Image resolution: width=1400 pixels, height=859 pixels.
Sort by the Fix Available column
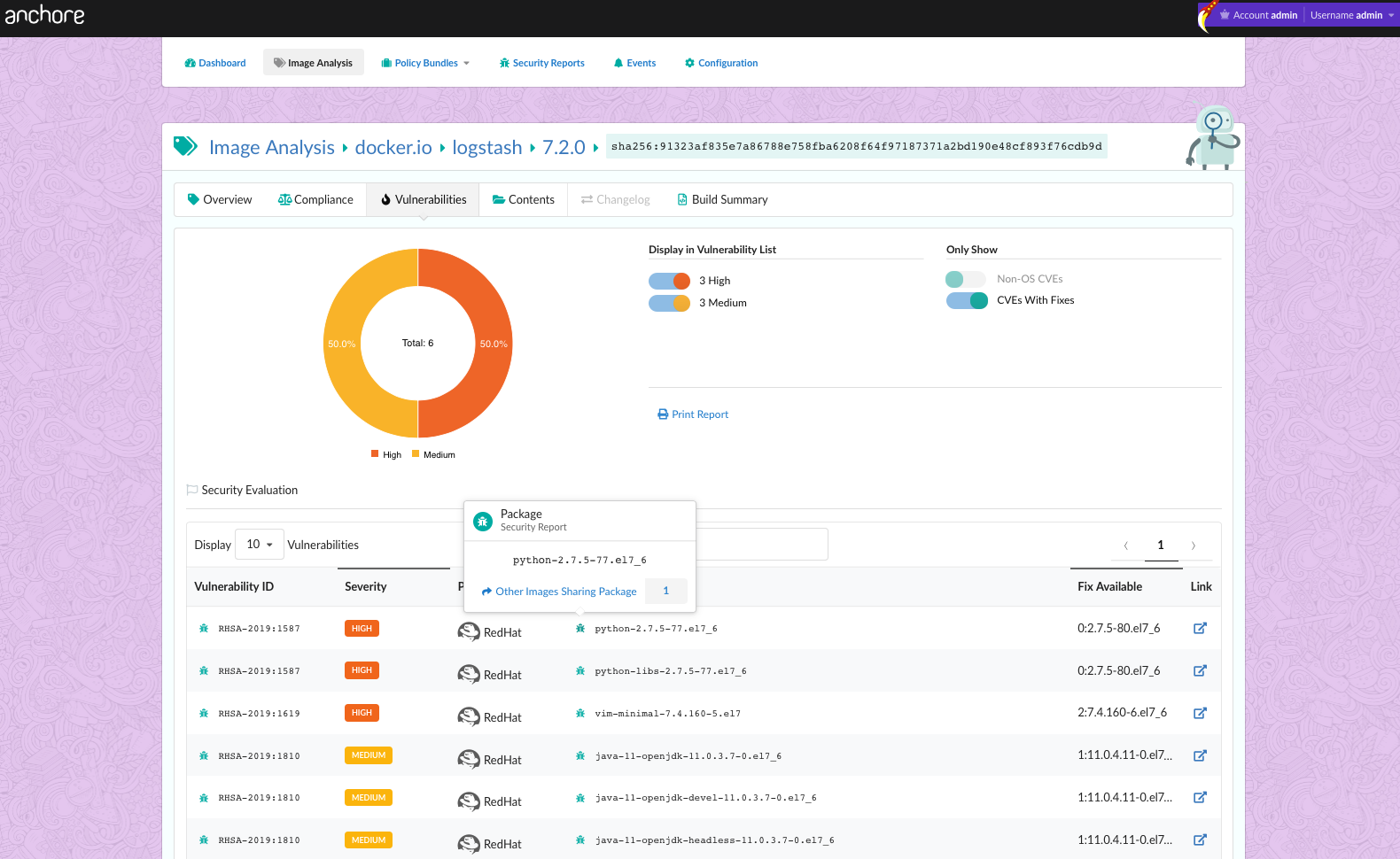[1109, 587]
